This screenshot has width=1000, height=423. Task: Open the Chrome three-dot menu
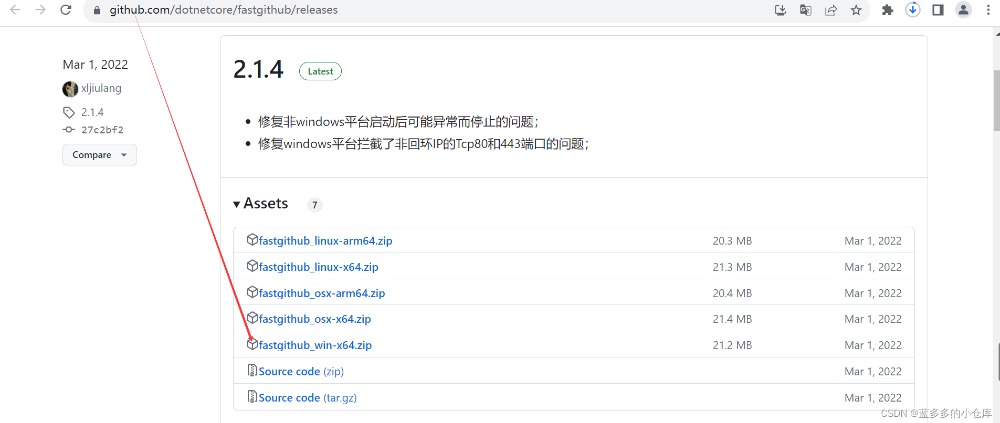tap(988, 10)
